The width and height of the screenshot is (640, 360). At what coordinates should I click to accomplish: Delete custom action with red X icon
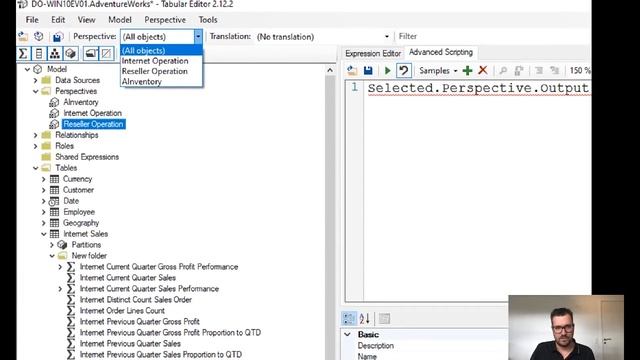pyautogui.click(x=483, y=71)
